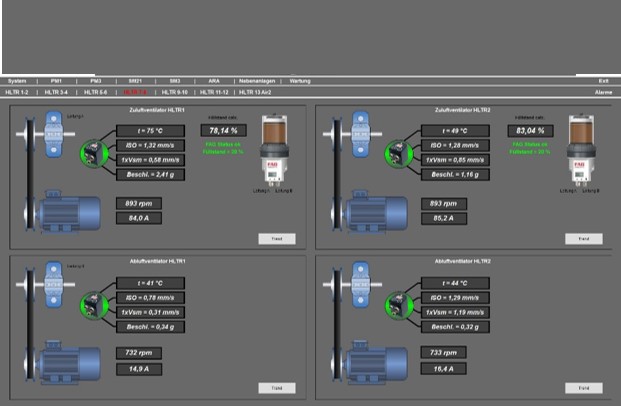Screen dimensions: 621x406
Task: Open Trend for Zuluftventilator HLTR1
Action: coord(271,239)
